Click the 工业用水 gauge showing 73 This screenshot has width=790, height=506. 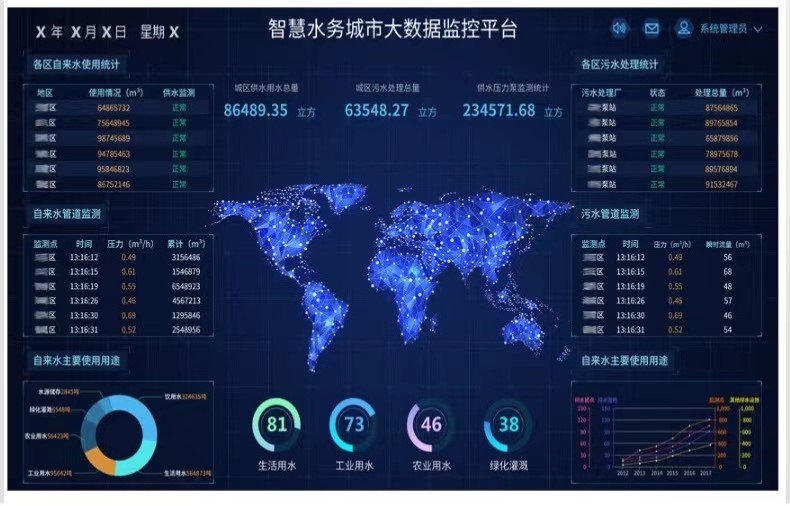click(353, 425)
